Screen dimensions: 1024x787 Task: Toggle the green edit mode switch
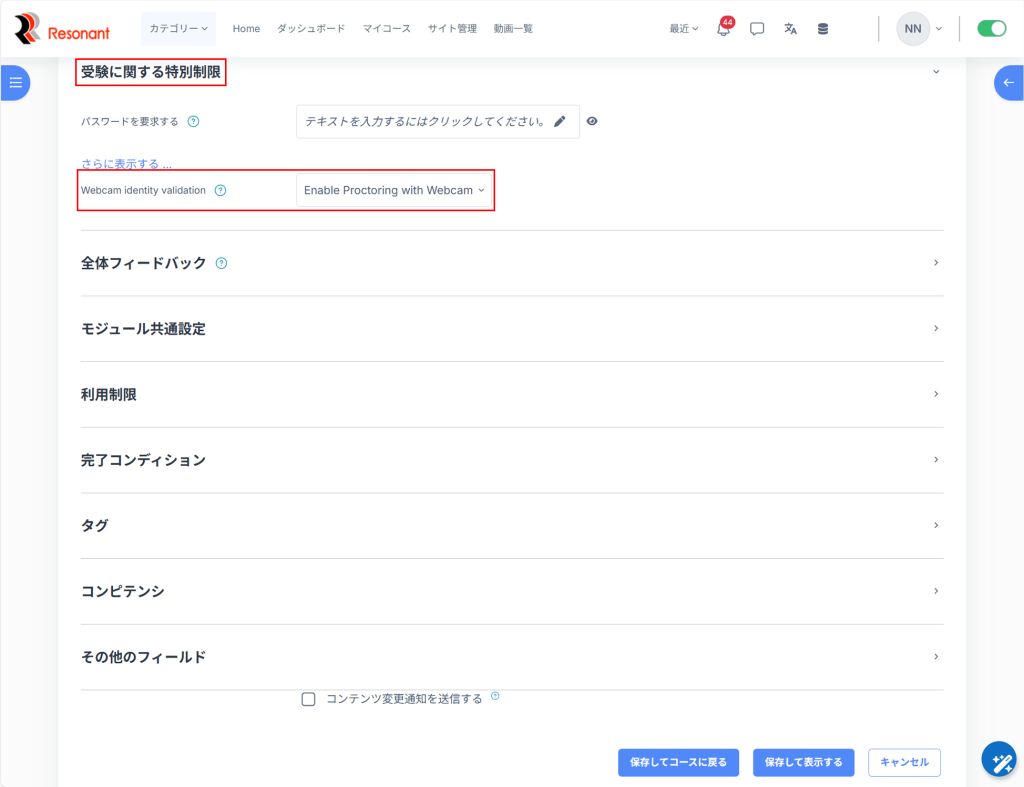tap(991, 29)
